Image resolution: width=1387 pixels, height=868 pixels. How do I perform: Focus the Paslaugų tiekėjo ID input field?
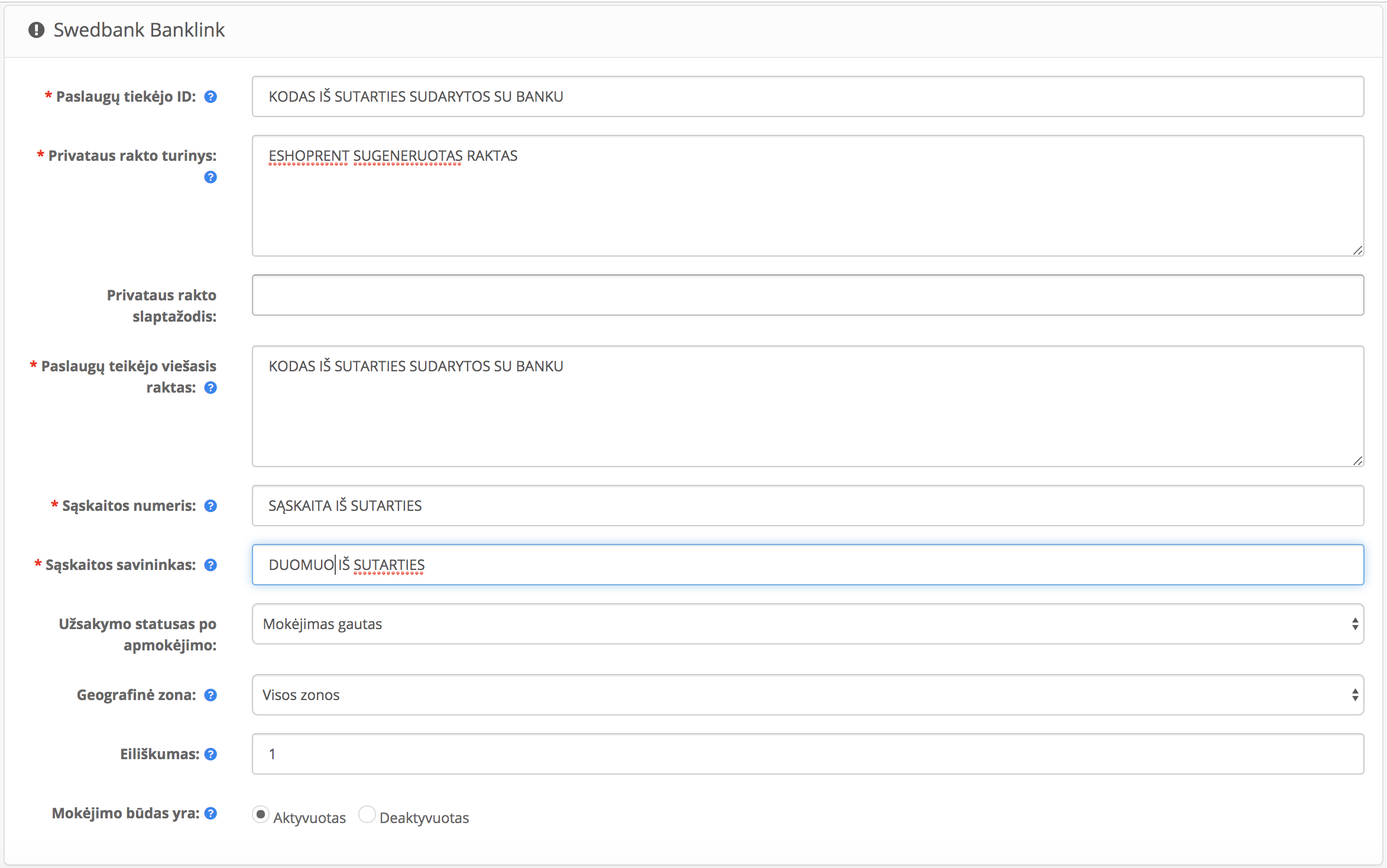coord(808,96)
